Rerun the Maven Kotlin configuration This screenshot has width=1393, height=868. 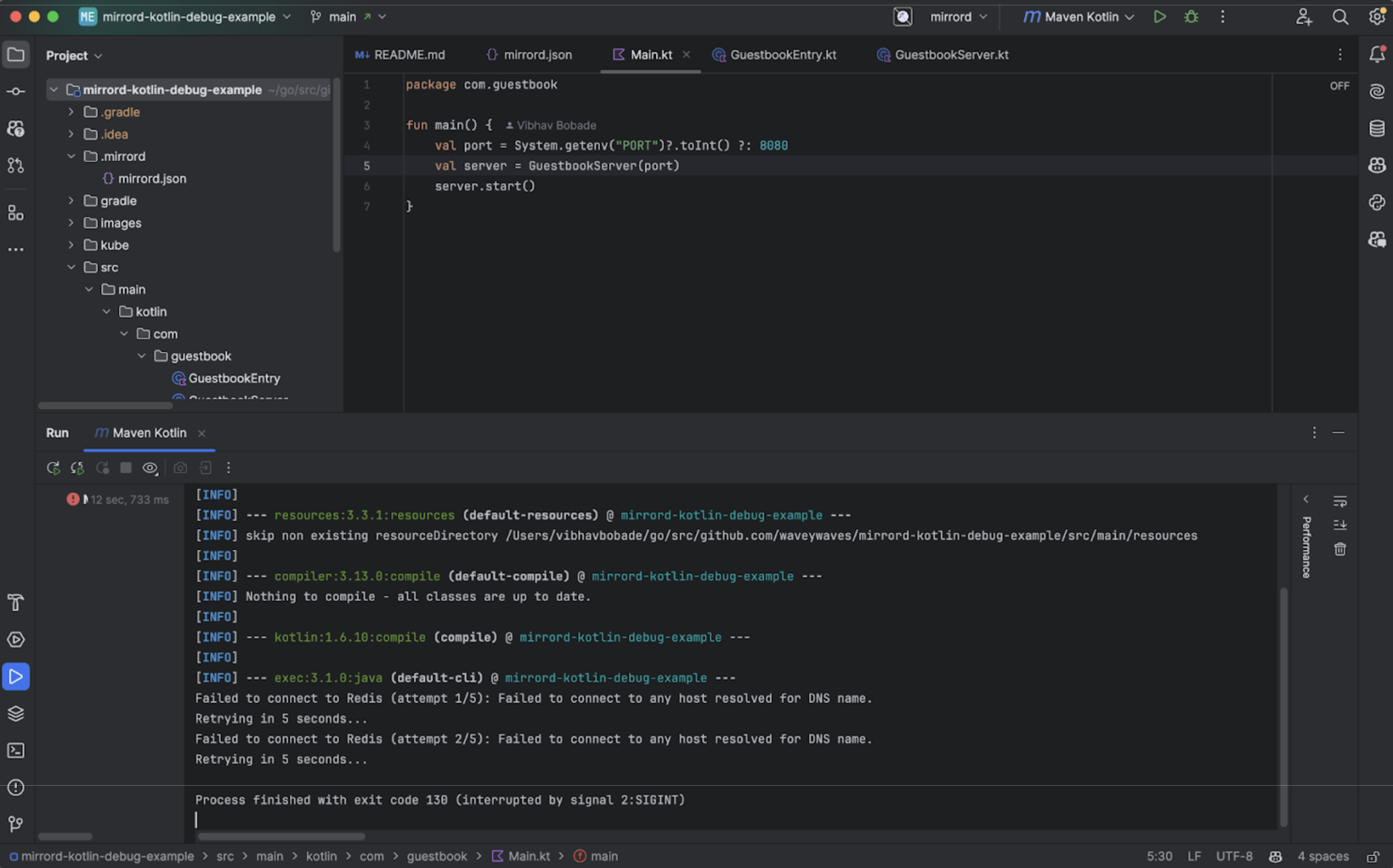coord(53,467)
